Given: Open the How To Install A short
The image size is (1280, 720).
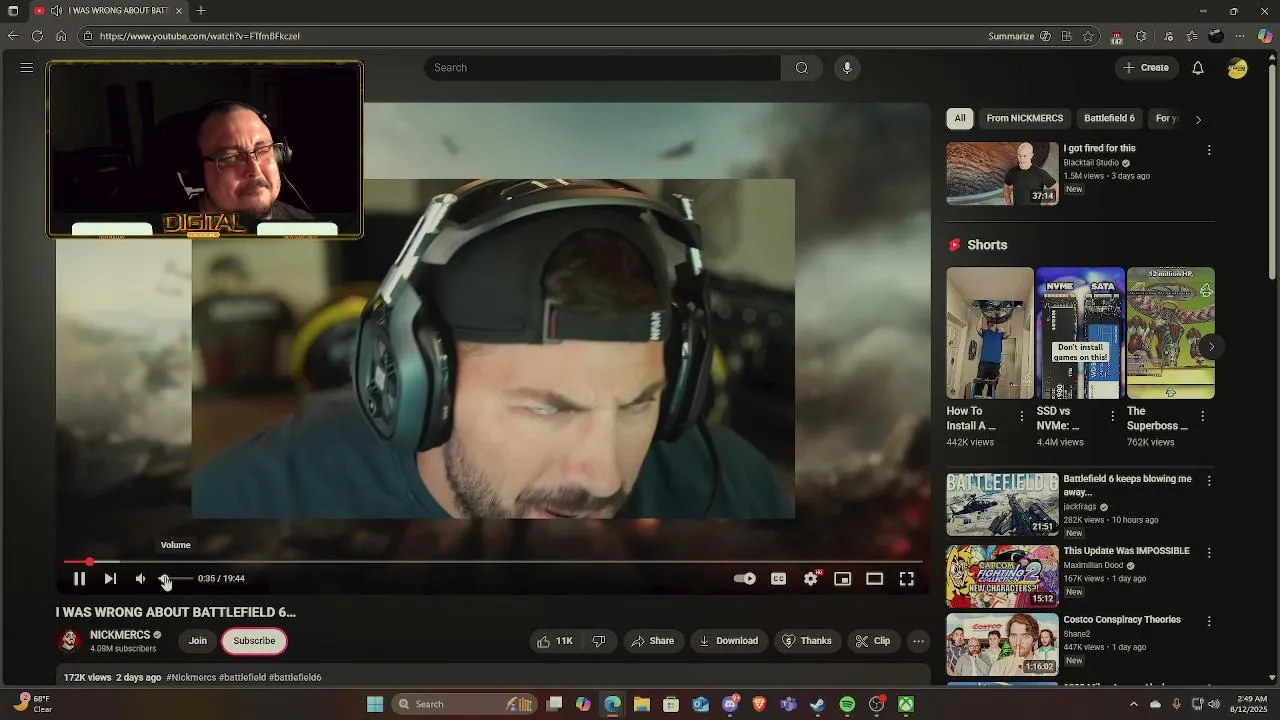Looking at the screenshot, I should click(x=990, y=333).
